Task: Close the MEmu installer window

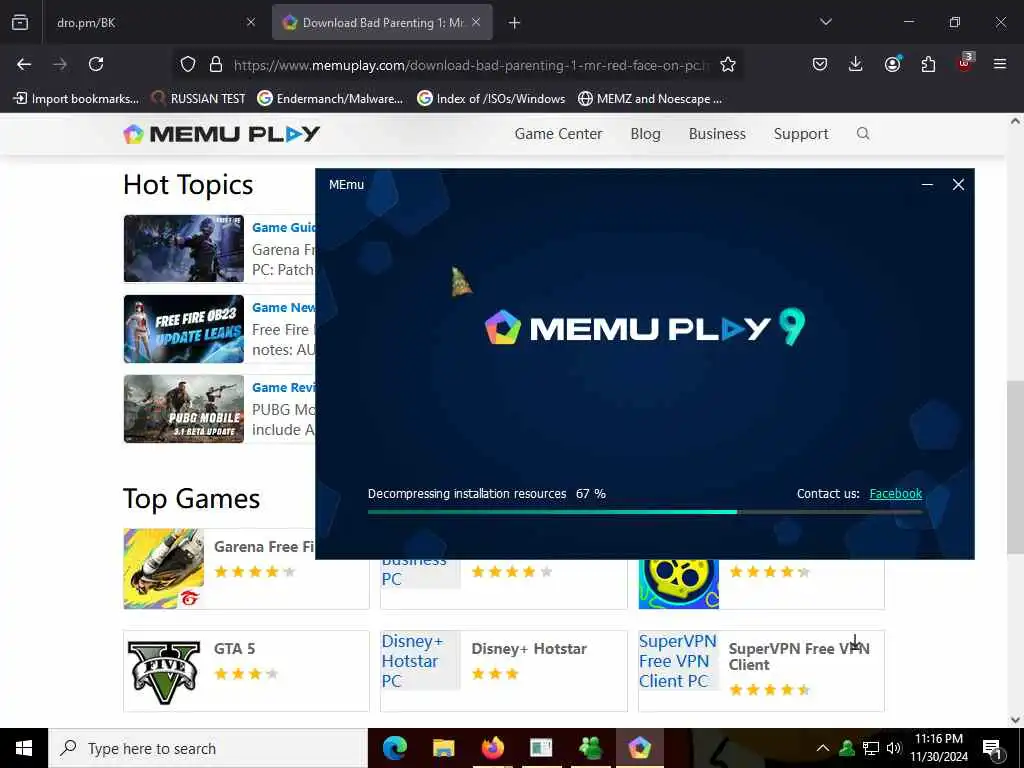Action: [x=958, y=185]
